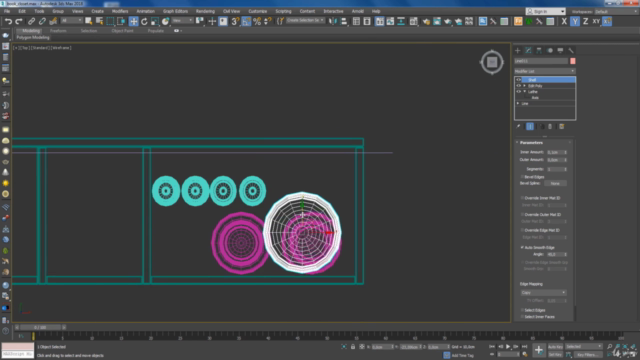Screen dimensions: 640x360
Task: Click the Configure Modifier Sets icon
Action: pos(562,127)
